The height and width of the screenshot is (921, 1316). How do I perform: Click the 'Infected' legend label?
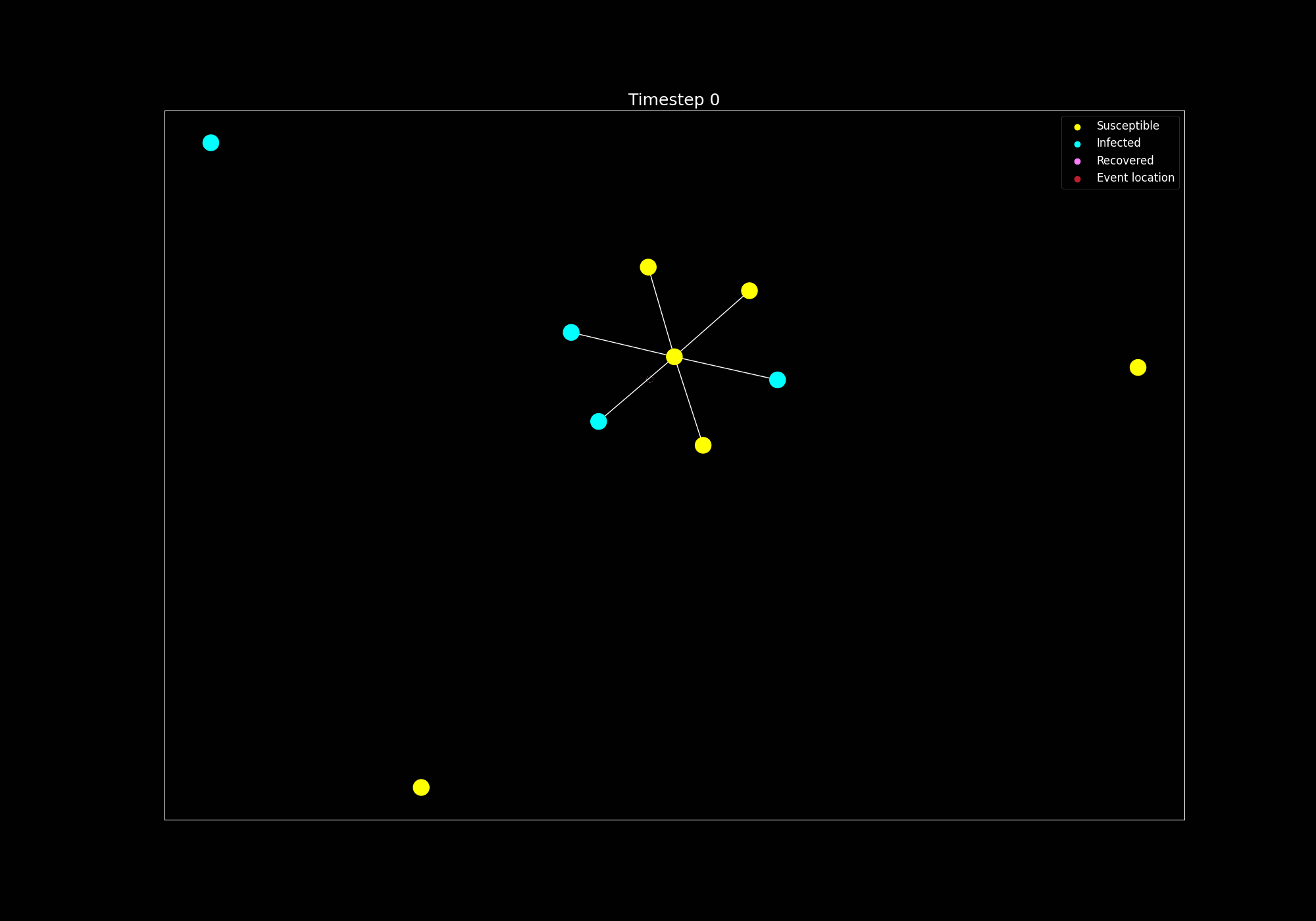tap(1118, 143)
